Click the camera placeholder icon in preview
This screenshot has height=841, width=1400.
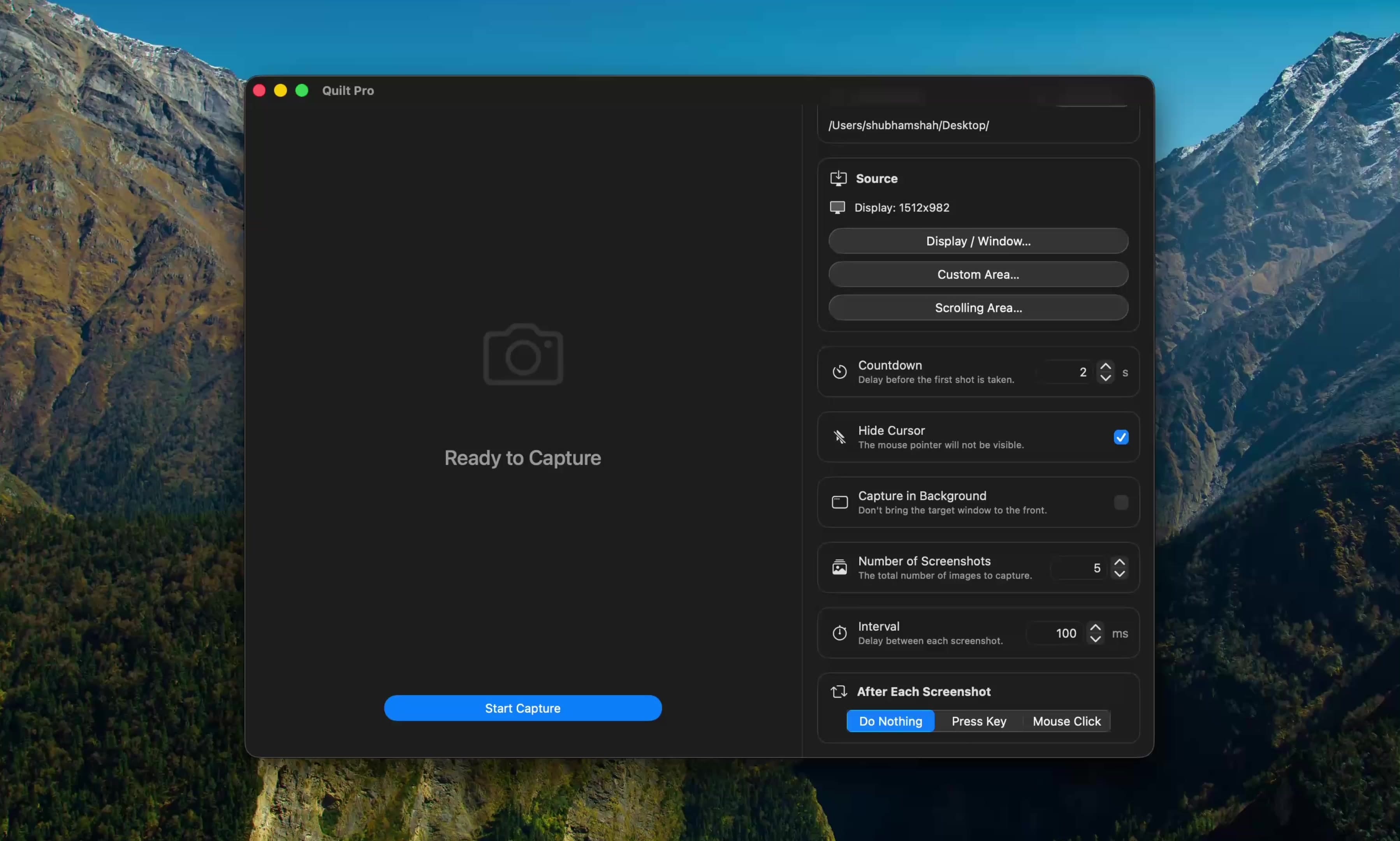(523, 355)
